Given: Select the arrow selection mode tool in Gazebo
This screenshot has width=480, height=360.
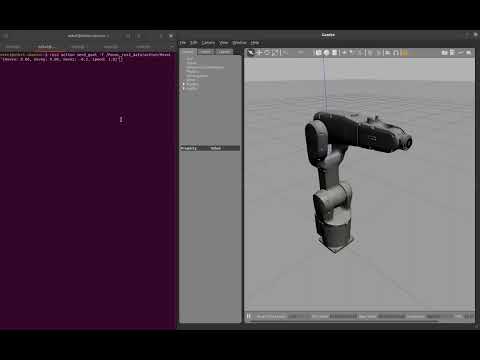Looking at the screenshot, I should (x=251, y=53).
